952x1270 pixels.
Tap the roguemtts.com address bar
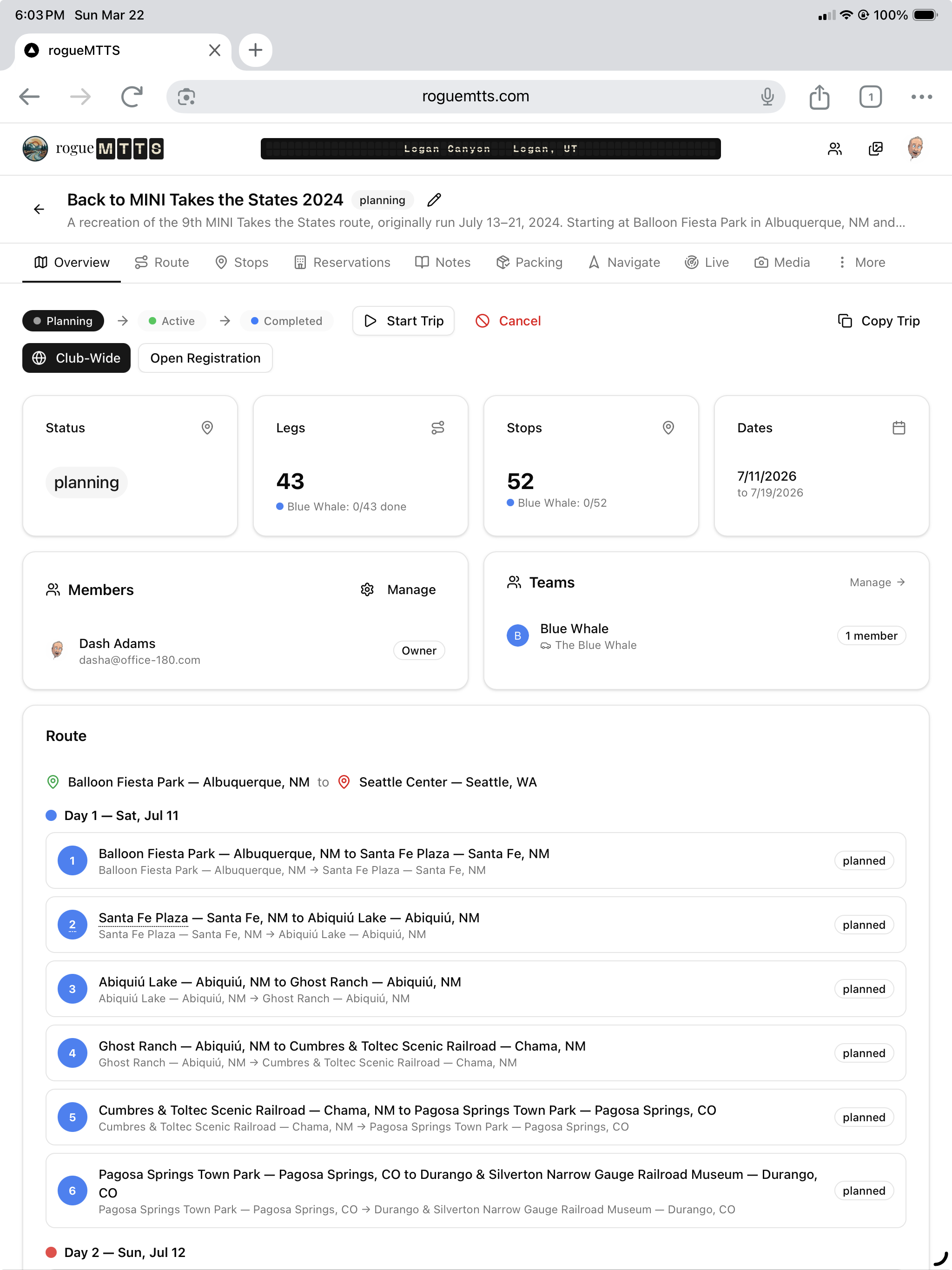pos(476,96)
